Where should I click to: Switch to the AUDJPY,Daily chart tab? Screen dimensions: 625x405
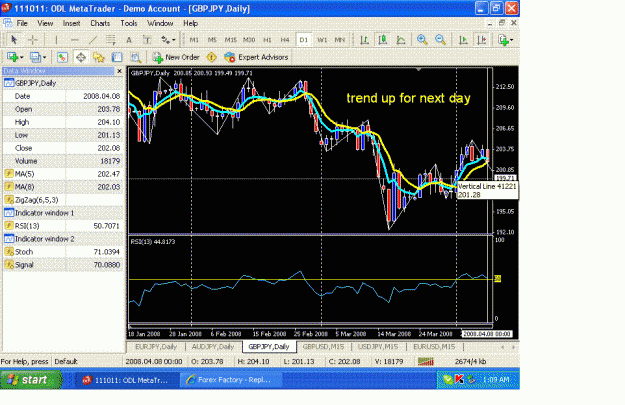(213, 347)
